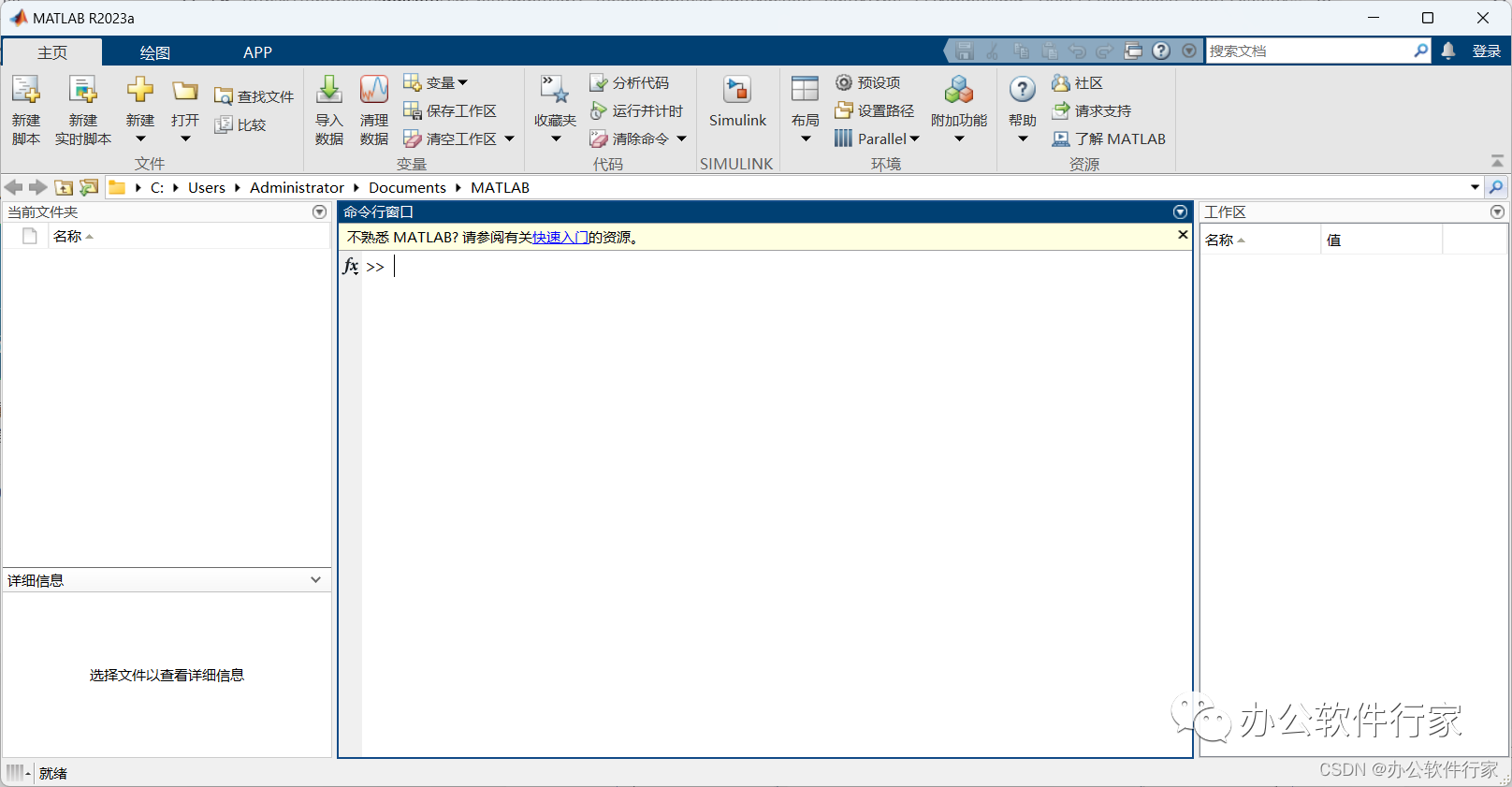This screenshot has height=787, width=1512.
Task: Click the MATLAB folder in address path
Action: [500, 187]
